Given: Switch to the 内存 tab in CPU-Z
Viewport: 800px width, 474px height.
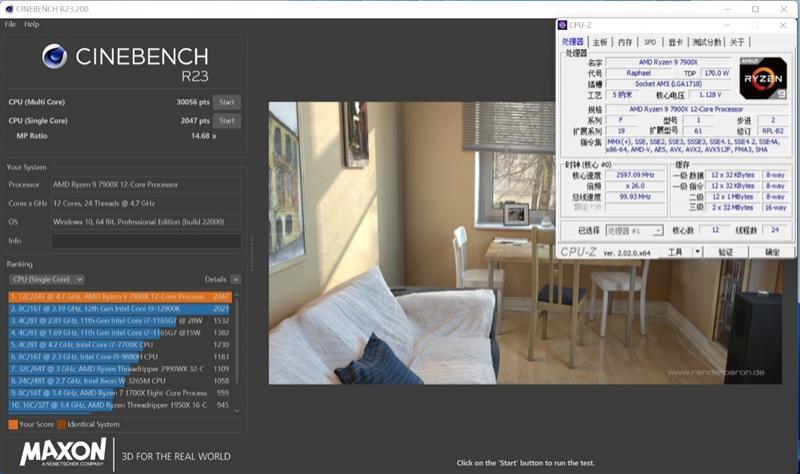Looking at the screenshot, I should tap(625, 42).
